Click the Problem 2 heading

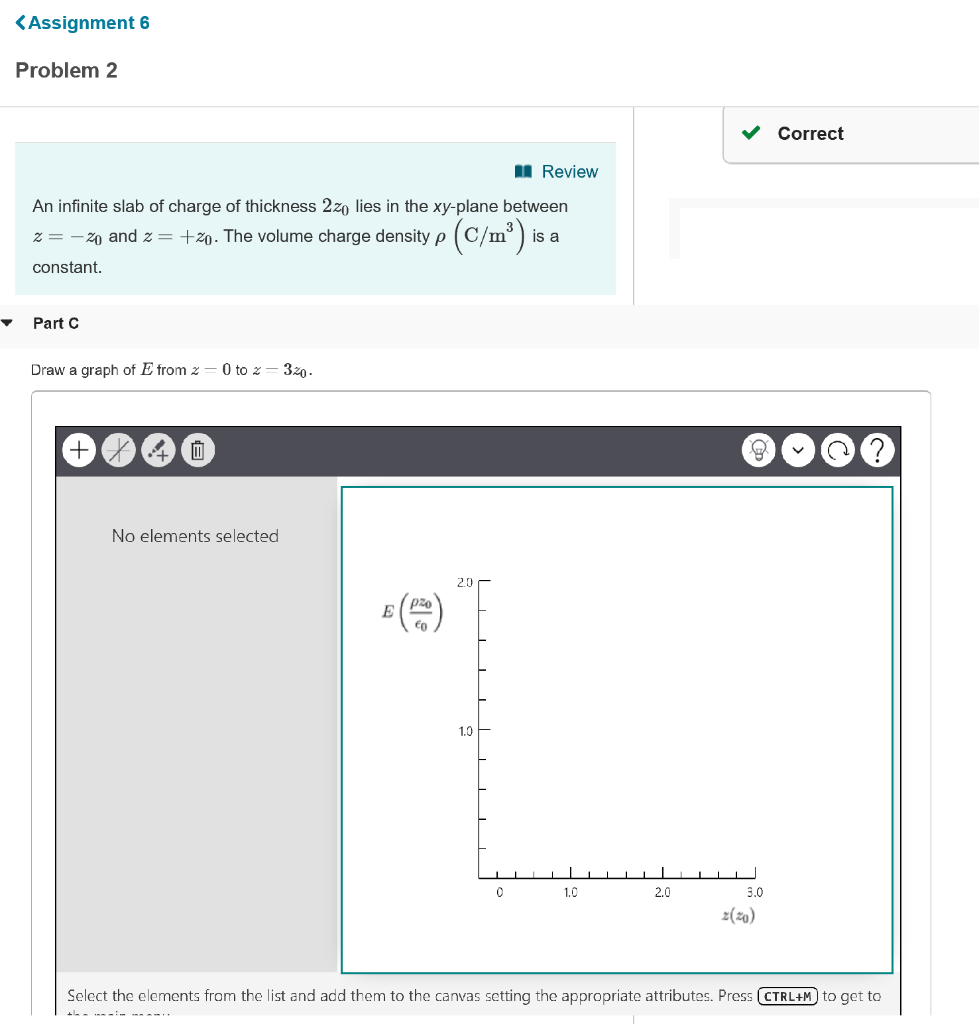[x=66, y=70]
